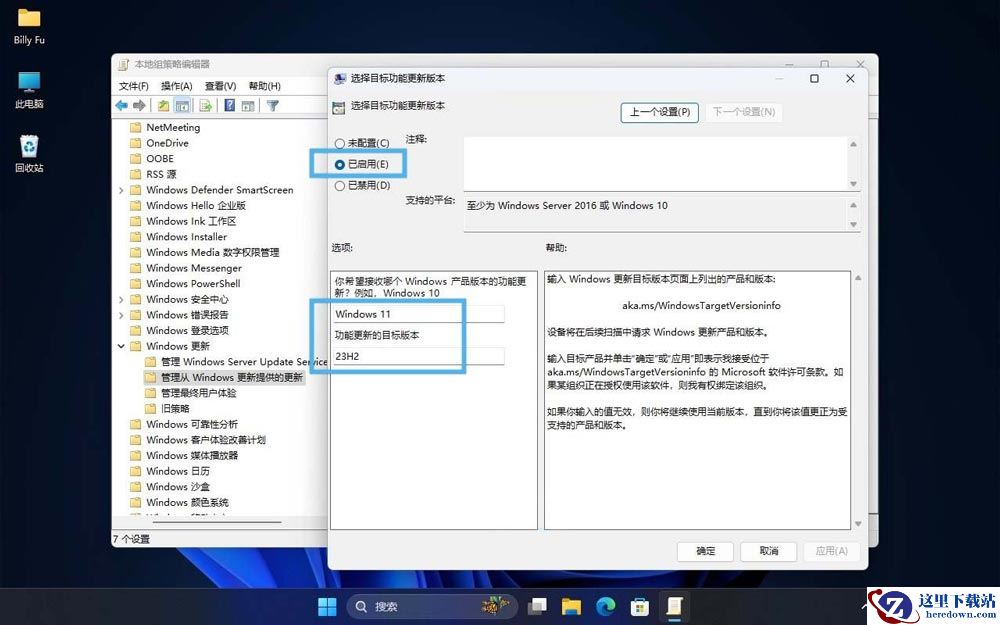Open the 查看(V) menu
Image resolution: width=1000 pixels, height=625 pixels.
click(x=221, y=86)
